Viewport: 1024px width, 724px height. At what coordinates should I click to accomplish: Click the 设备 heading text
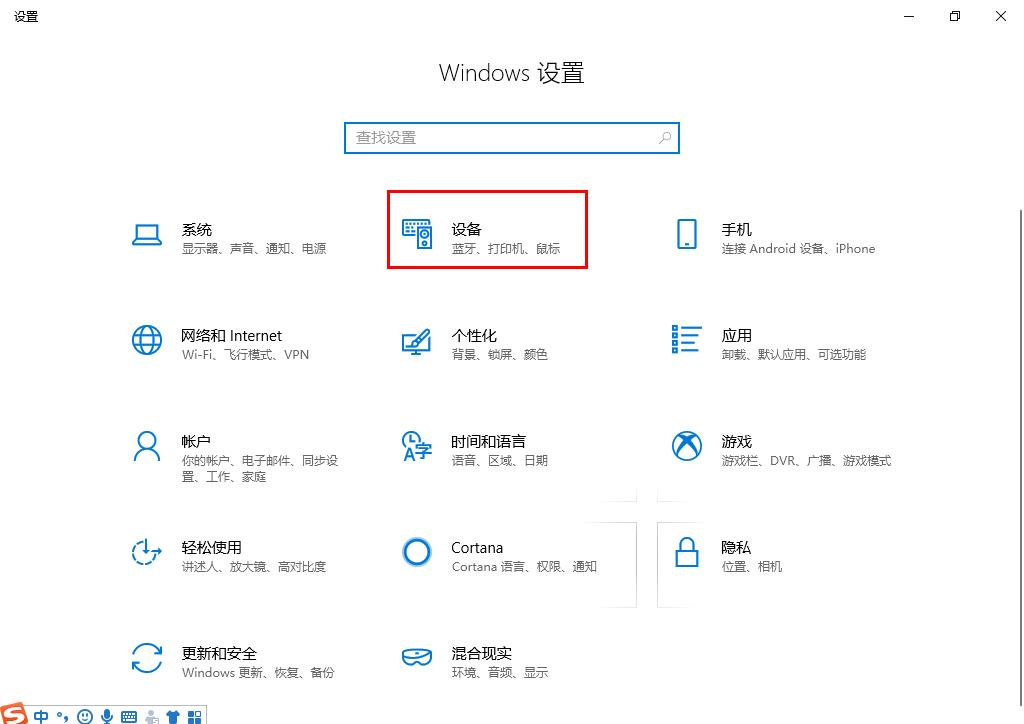[466, 230]
